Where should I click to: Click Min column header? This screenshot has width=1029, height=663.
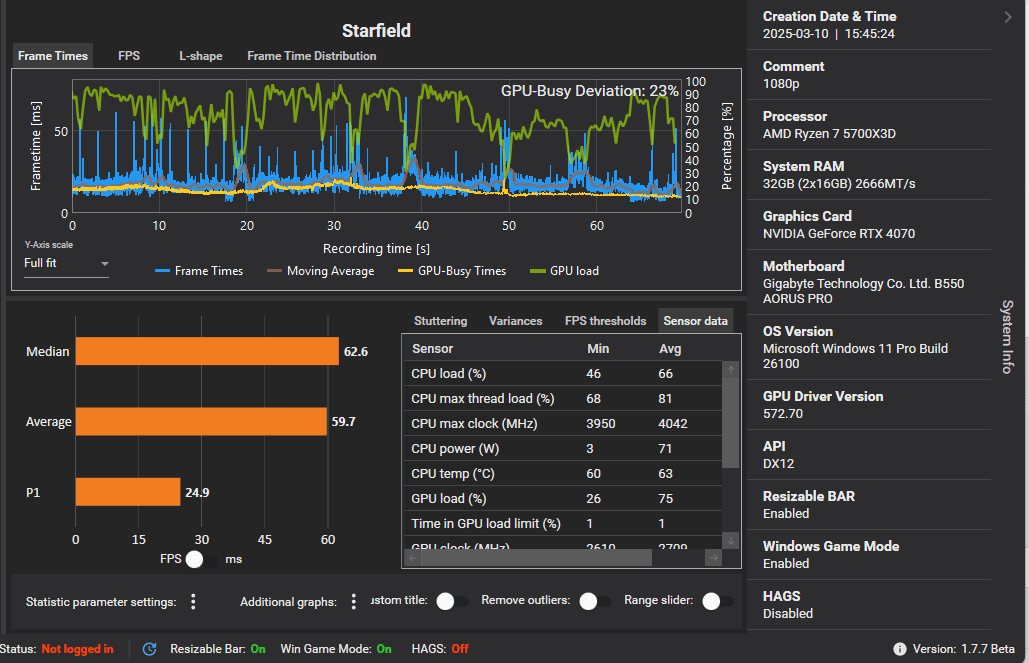point(598,349)
